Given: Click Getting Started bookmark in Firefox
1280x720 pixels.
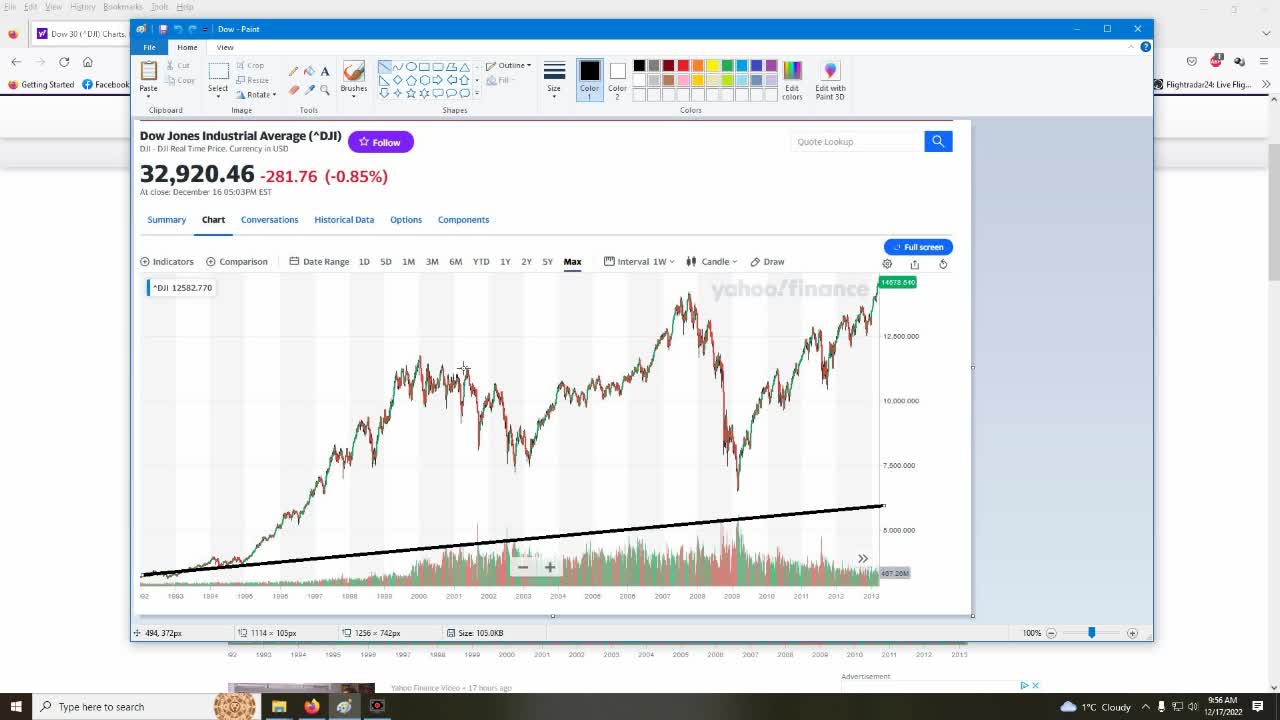Looking at the screenshot, I should [41, 85].
